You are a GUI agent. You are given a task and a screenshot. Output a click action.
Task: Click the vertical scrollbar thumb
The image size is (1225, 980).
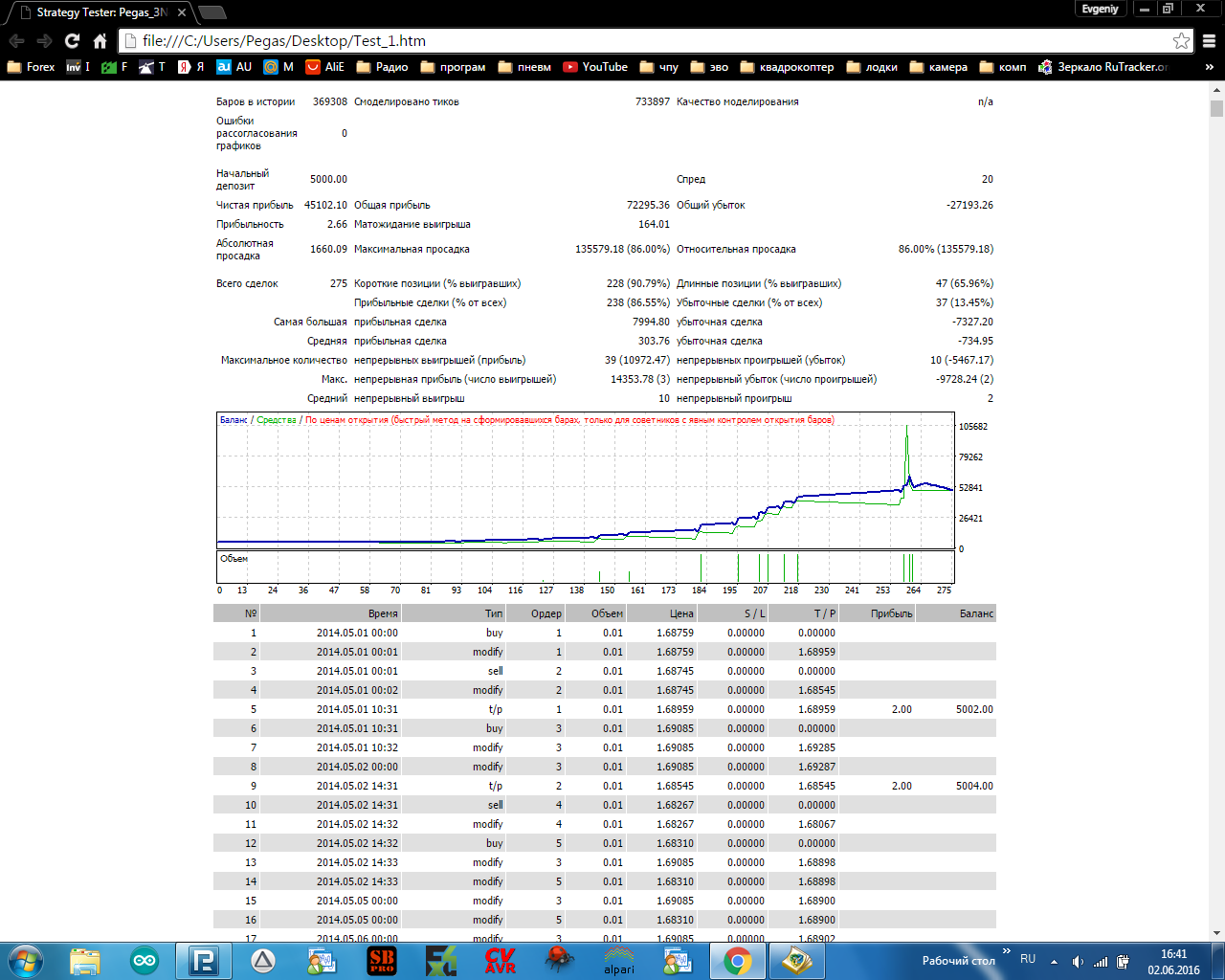[x=1216, y=108]
